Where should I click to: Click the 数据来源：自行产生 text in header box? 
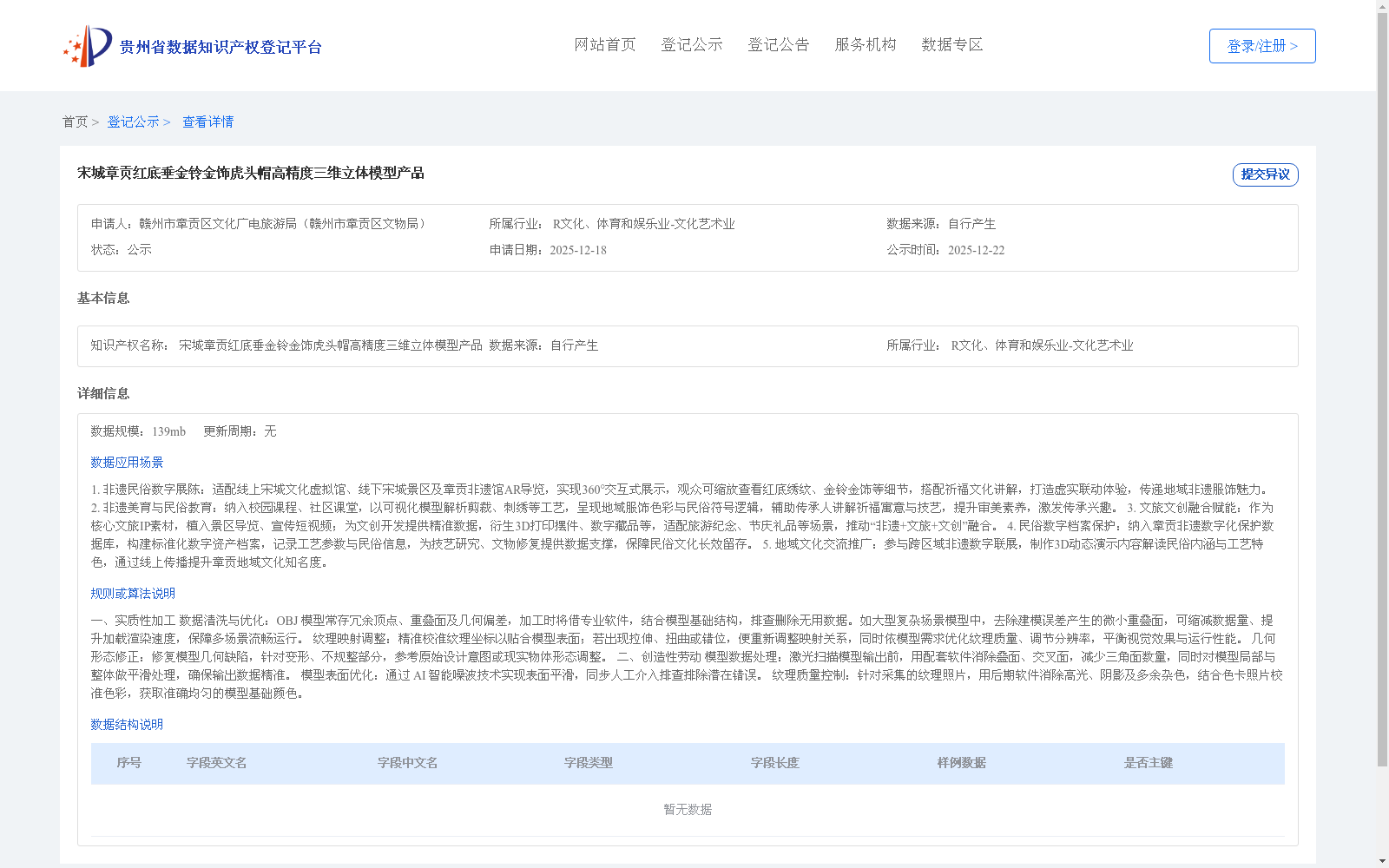(x=941, y=224)
